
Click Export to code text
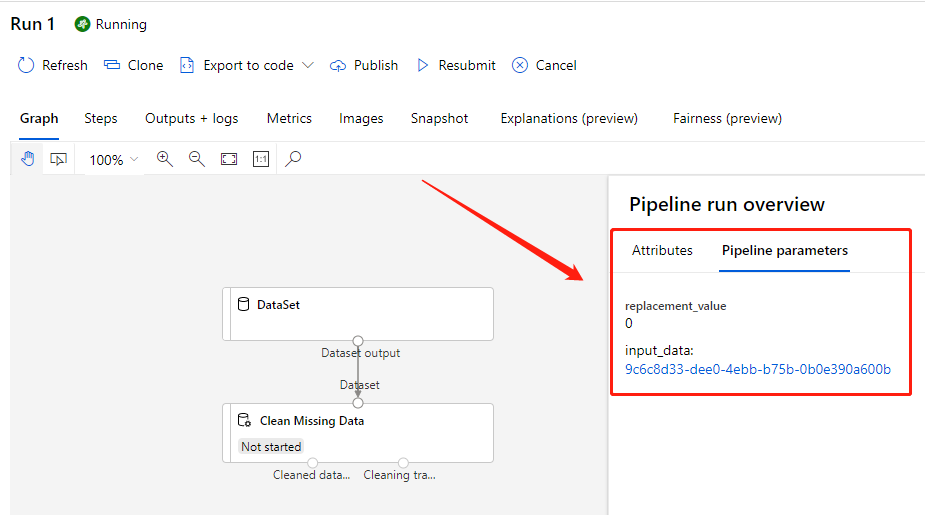pyautogui.click(x=248, y=65)
